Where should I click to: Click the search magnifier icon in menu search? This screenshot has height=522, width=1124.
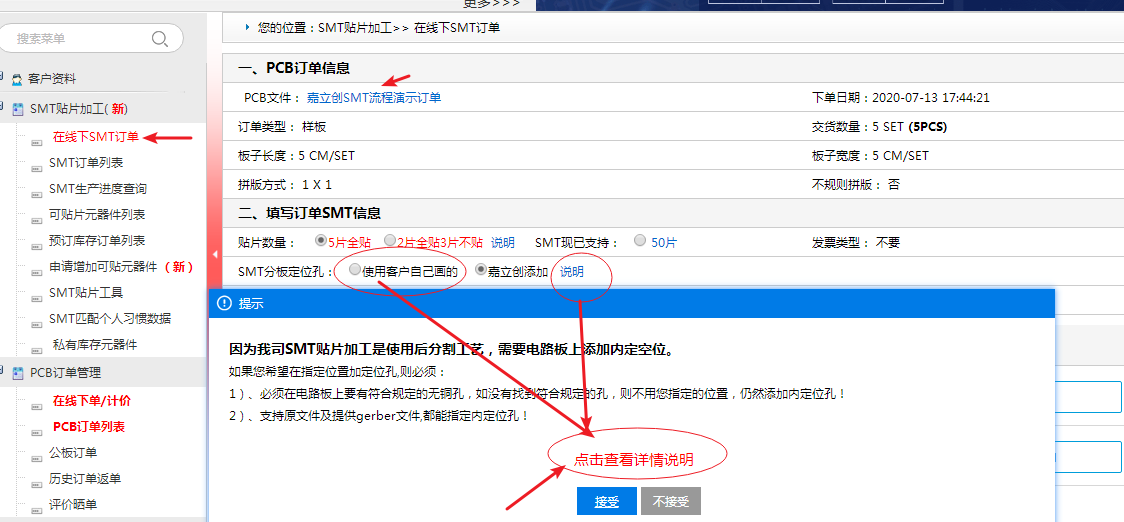click(159, 39)
